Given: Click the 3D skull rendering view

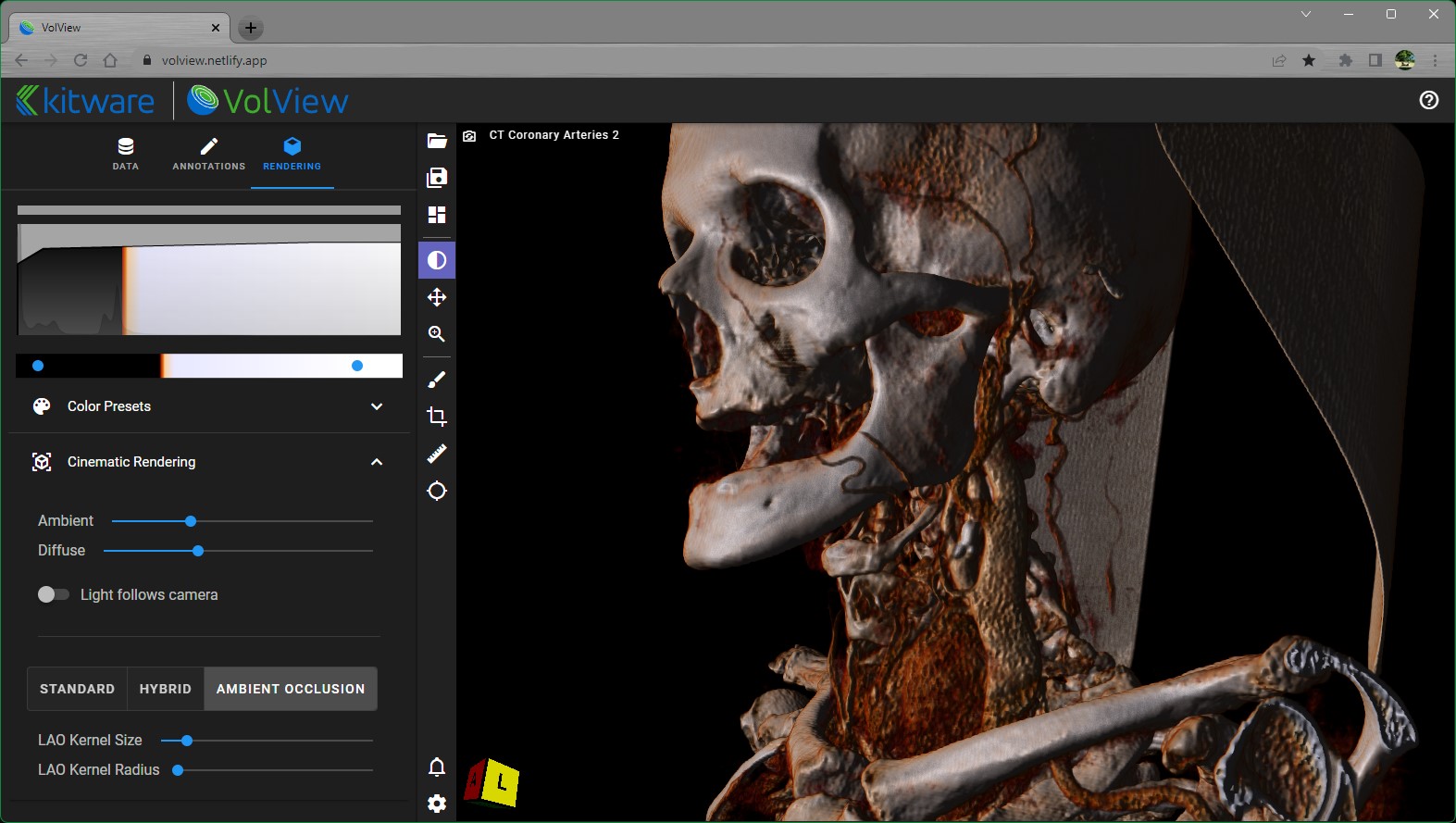Looking at the screenshot, I should coord(955,472).
